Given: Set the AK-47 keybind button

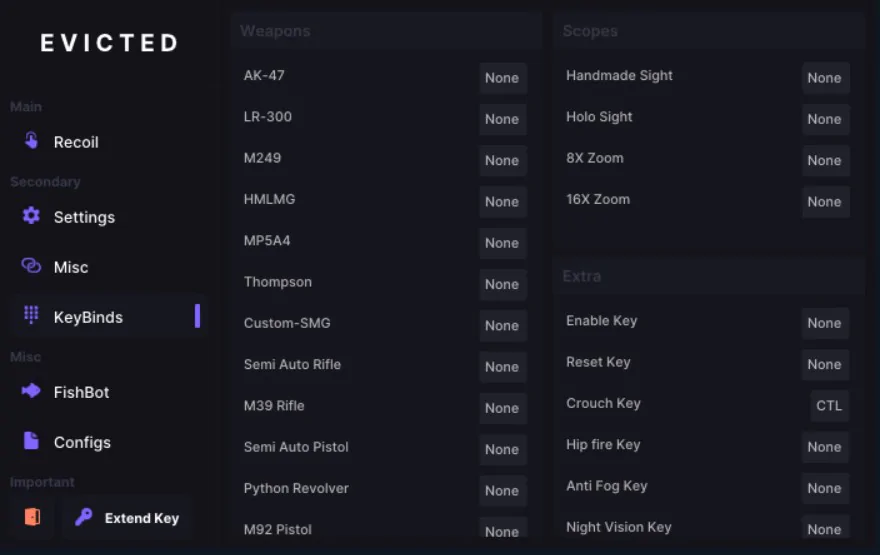Looking at the screenshot, I should click(x=502, y=78).
